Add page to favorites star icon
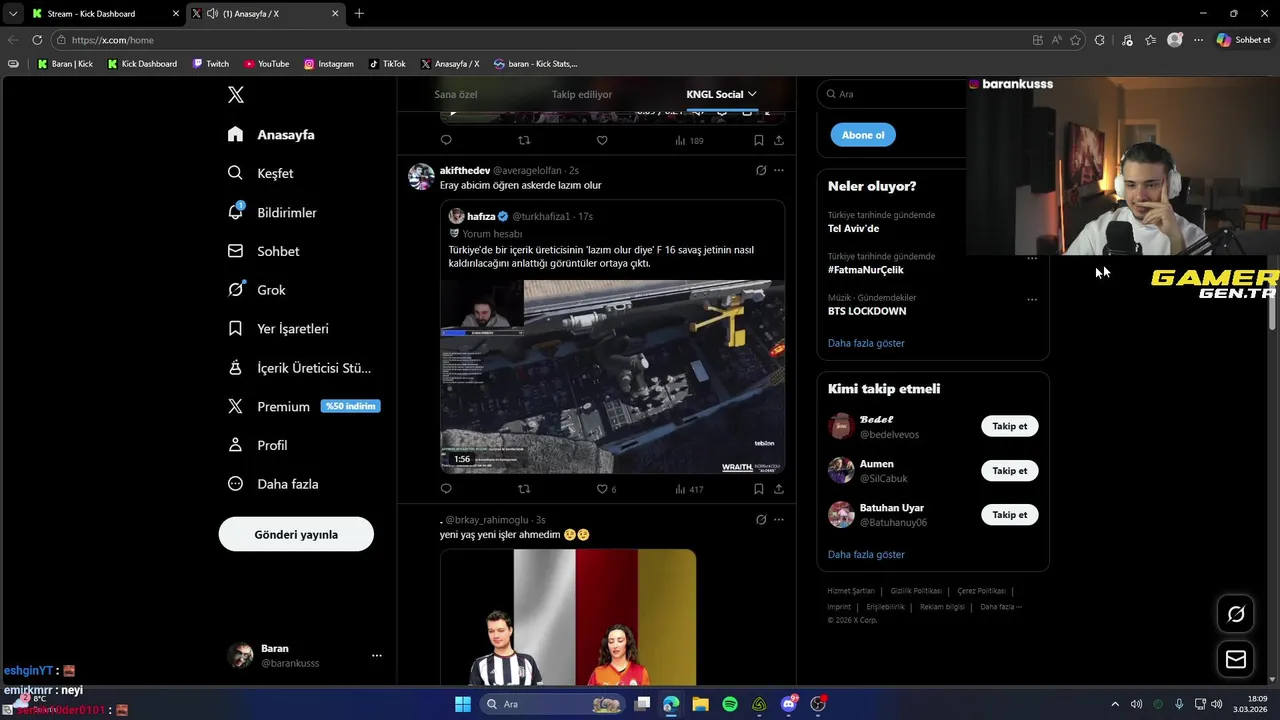 [x=1076, y=40]
